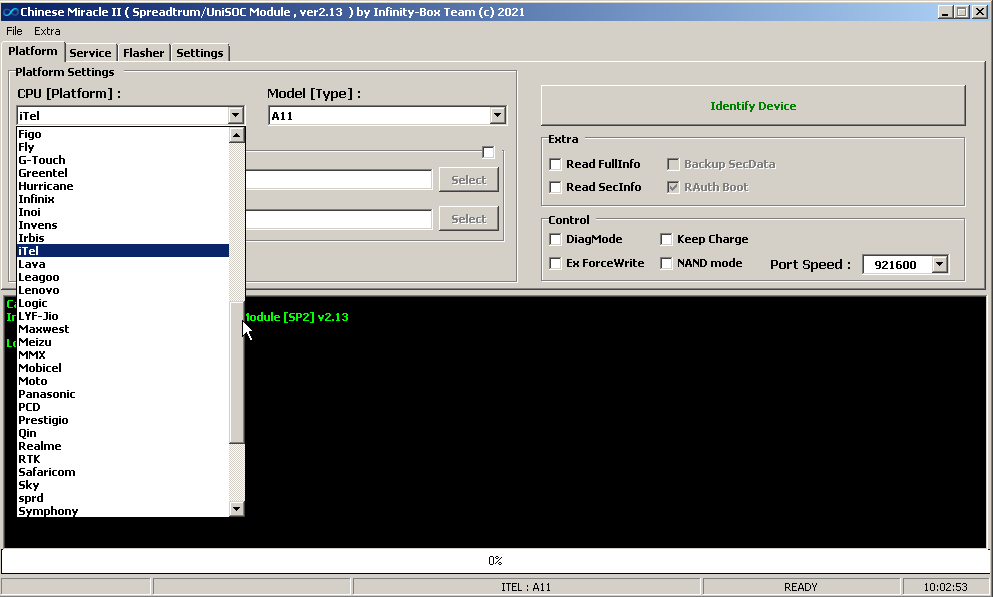Image resolution: width=993 pixels, height=597 pixels.
Task: Select Realme from the platform list
Action: 123,446
